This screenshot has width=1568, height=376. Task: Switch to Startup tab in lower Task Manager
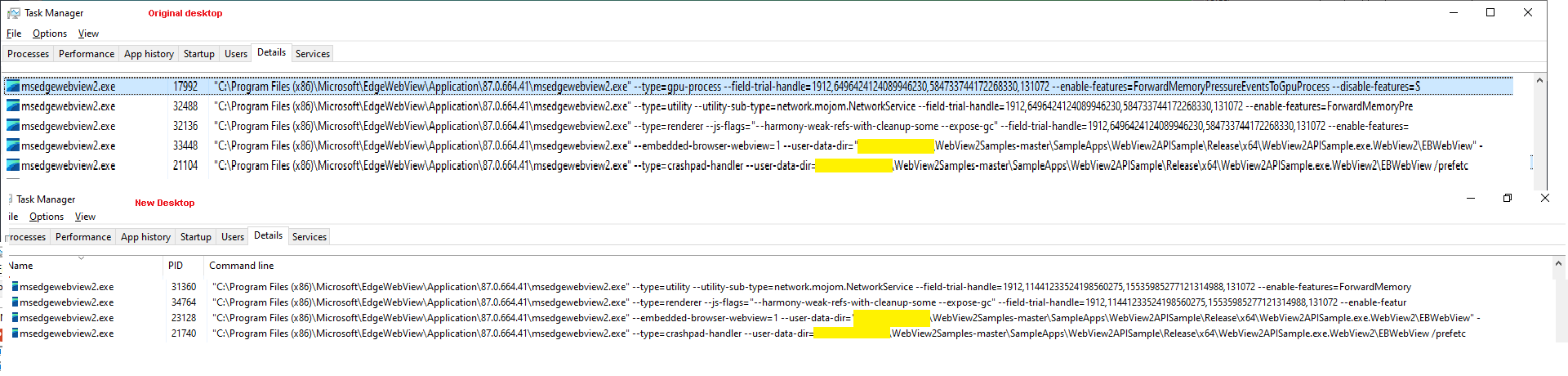[x=196, y=237]
